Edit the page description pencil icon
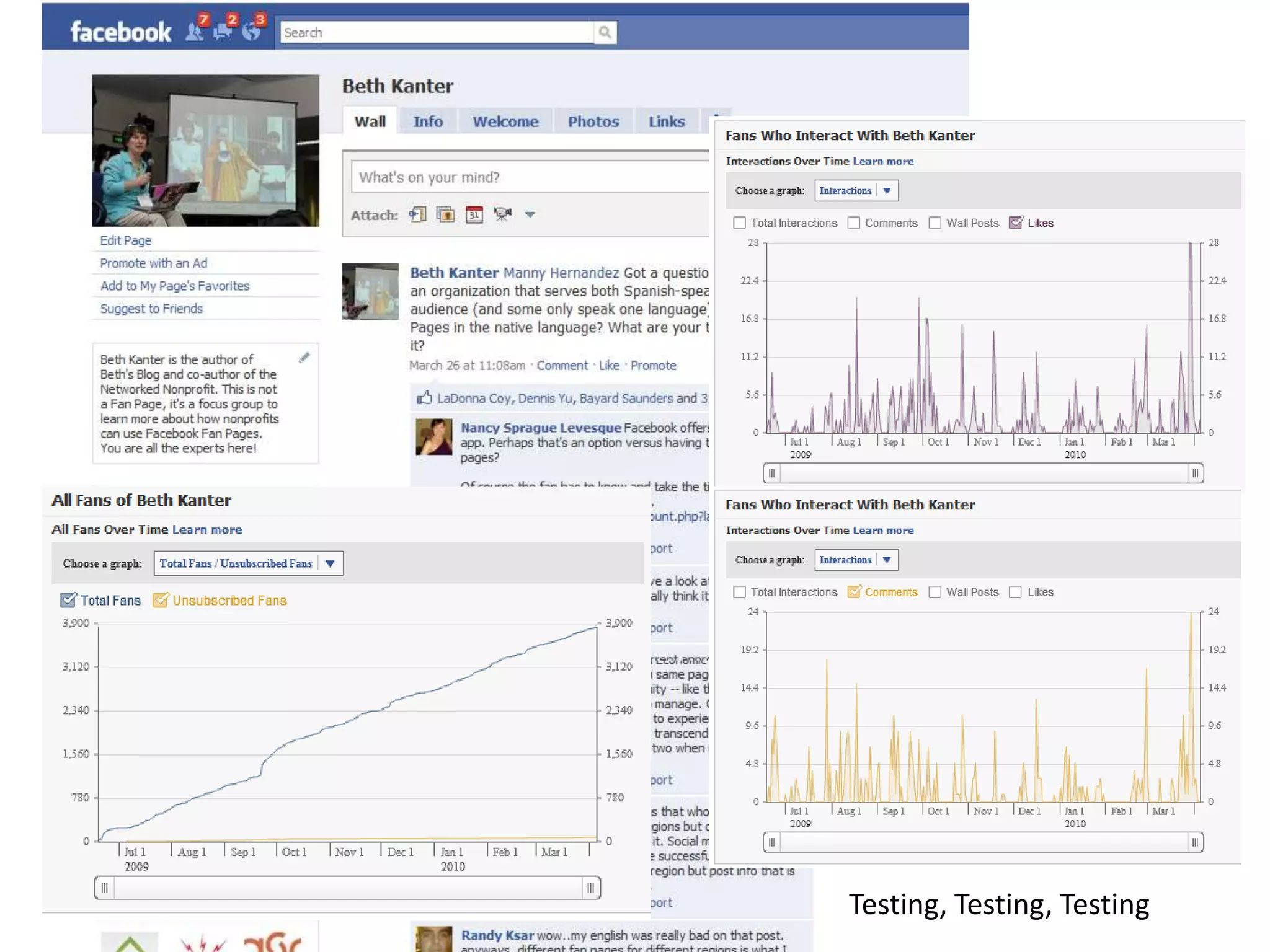The width and height of the screenshot is (1270, 952). pyautogui.click(x=304, y=358)
